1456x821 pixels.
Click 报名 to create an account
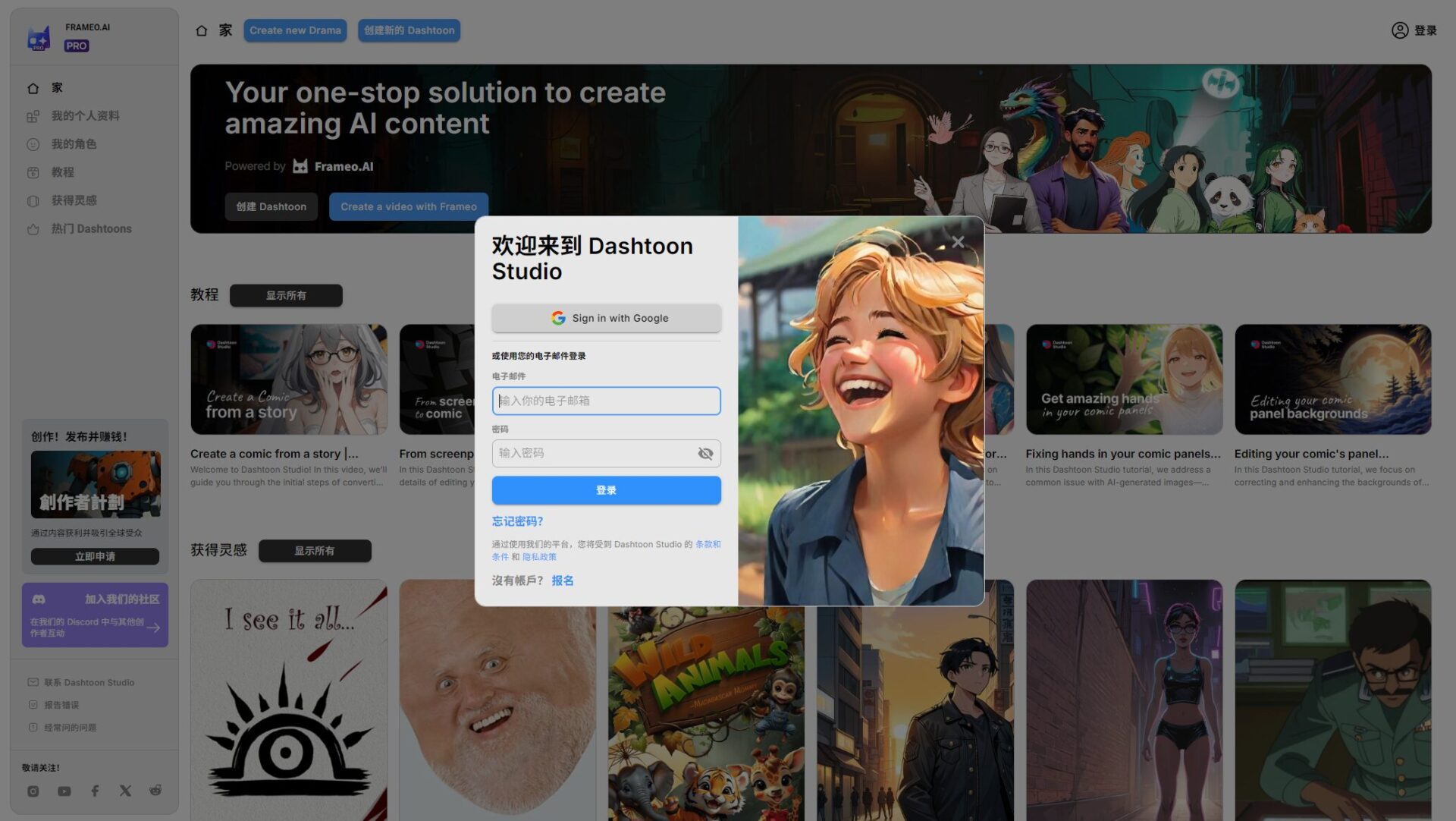point(563,580)
